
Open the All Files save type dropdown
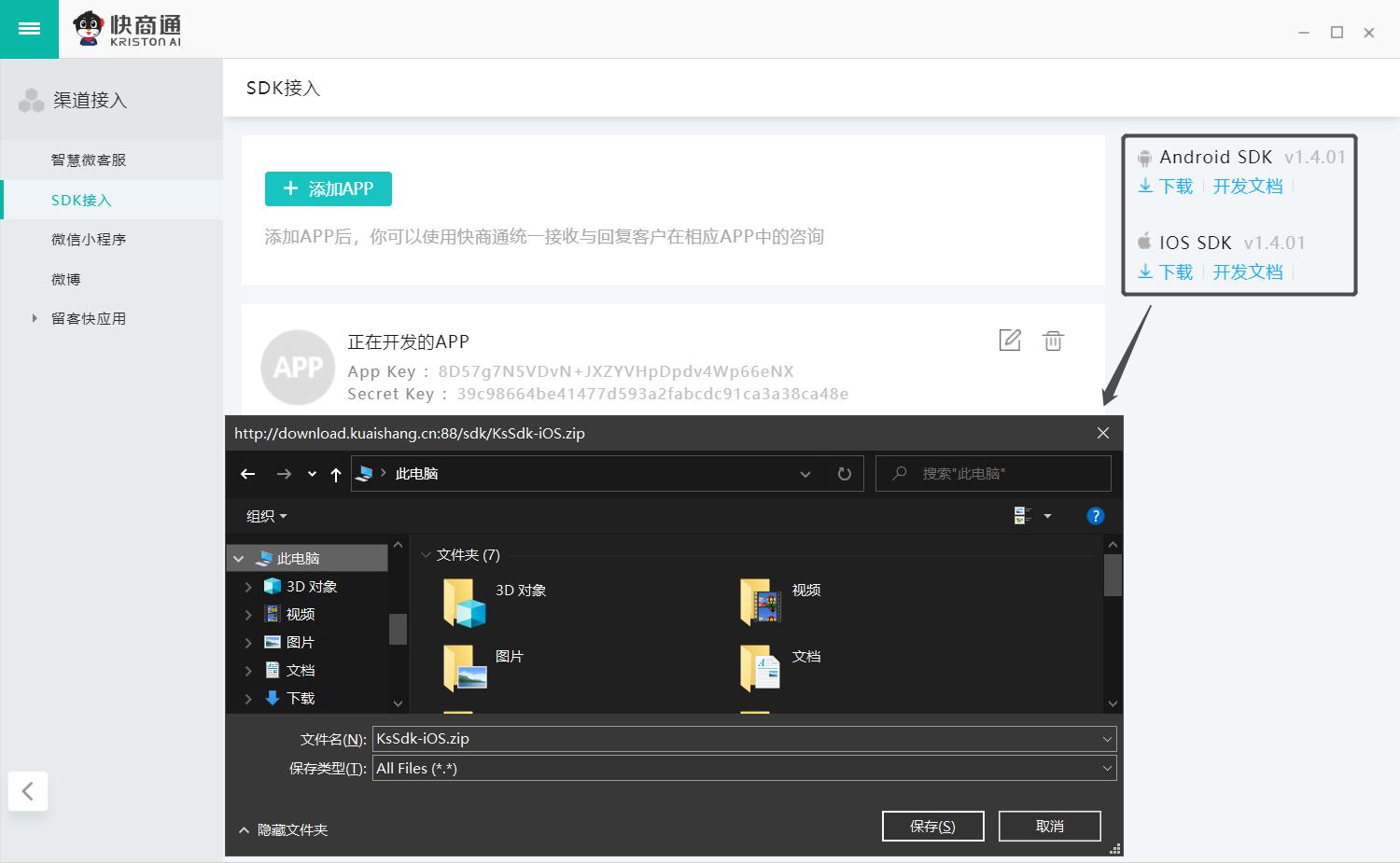pyautogui.click(x=1106, y=768)
